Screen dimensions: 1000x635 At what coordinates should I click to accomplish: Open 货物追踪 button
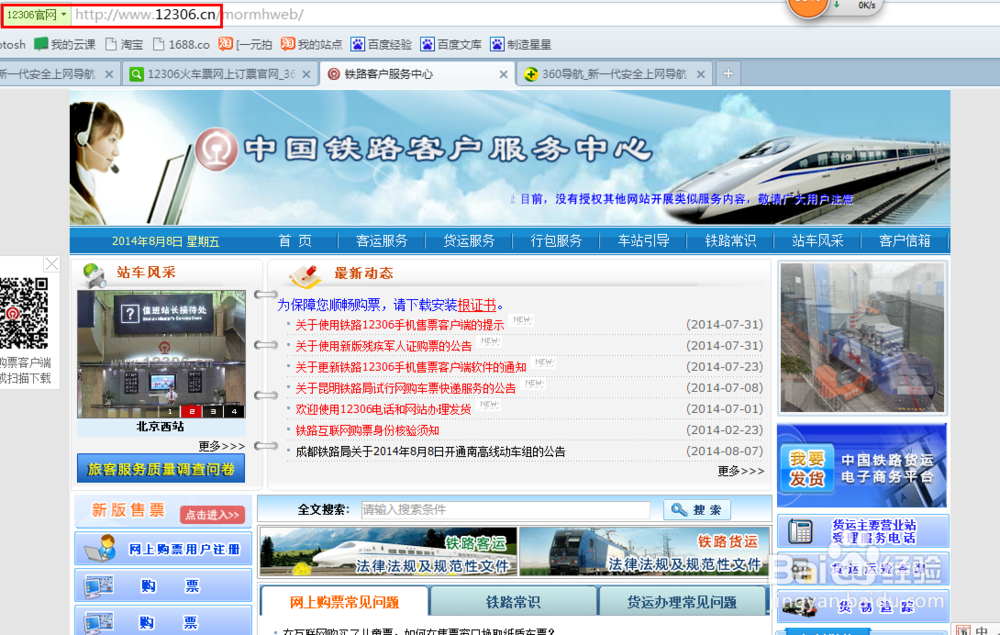(863, 606)
